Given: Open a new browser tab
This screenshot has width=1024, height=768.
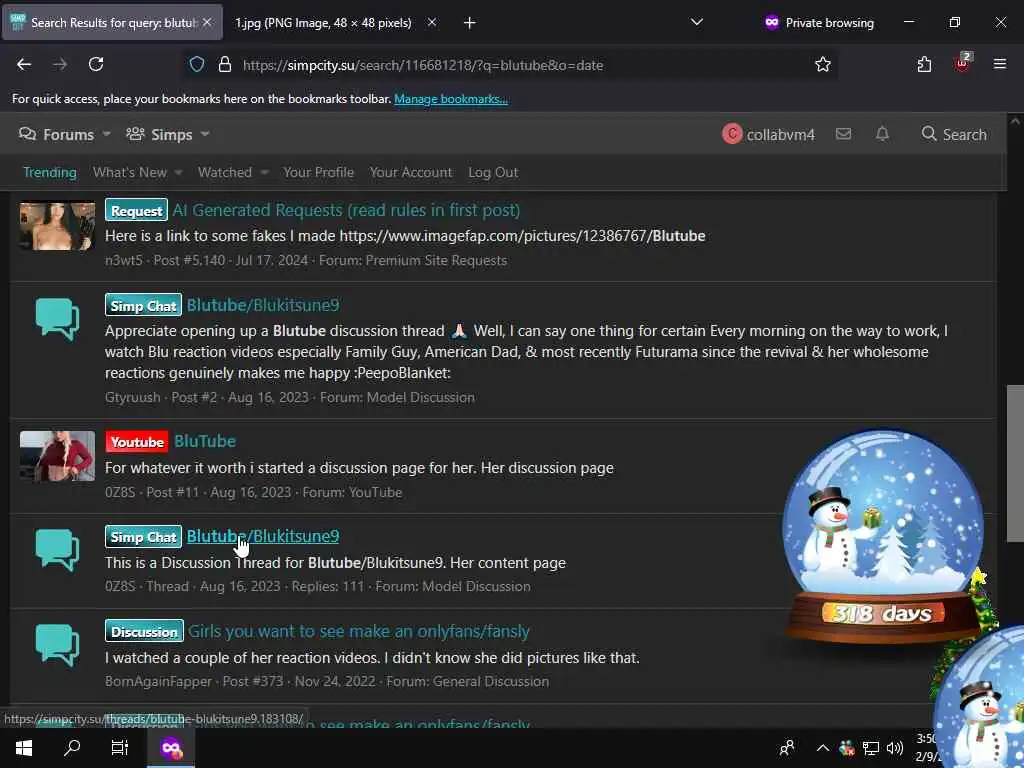Looking at the screenshot, I should (470, 23).
